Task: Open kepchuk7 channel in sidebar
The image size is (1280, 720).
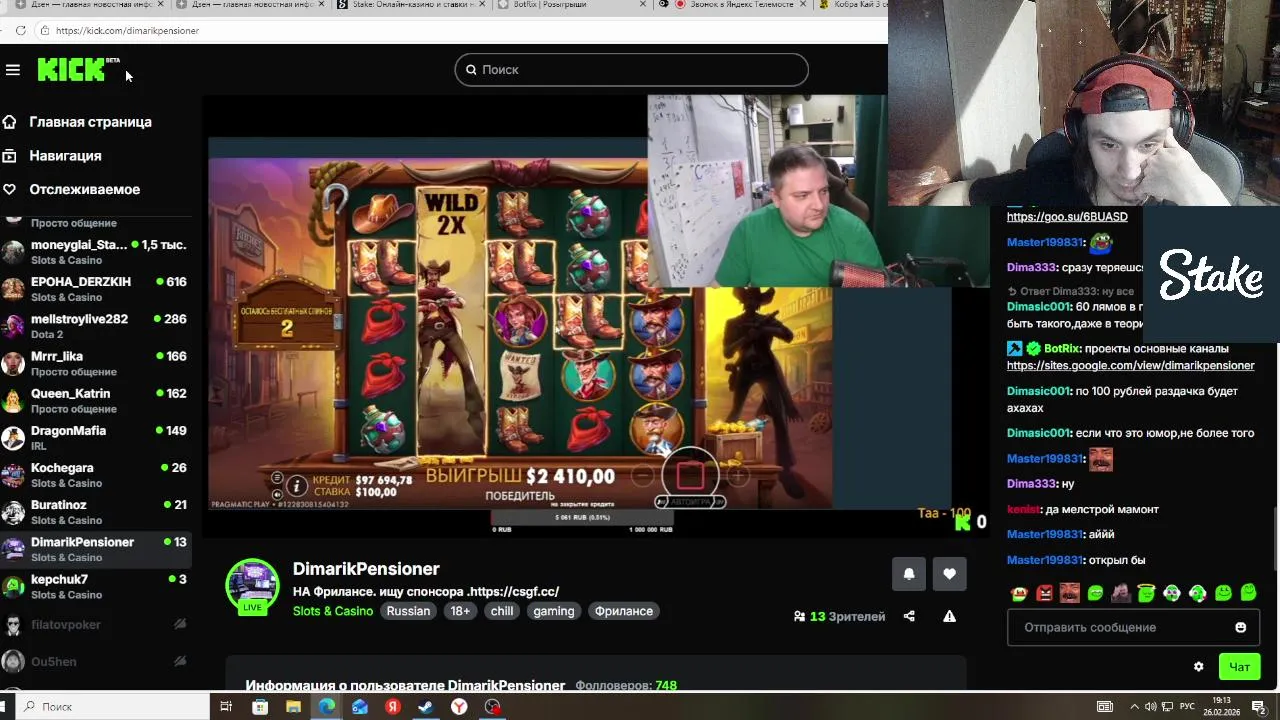Action: tap(95, 586)
